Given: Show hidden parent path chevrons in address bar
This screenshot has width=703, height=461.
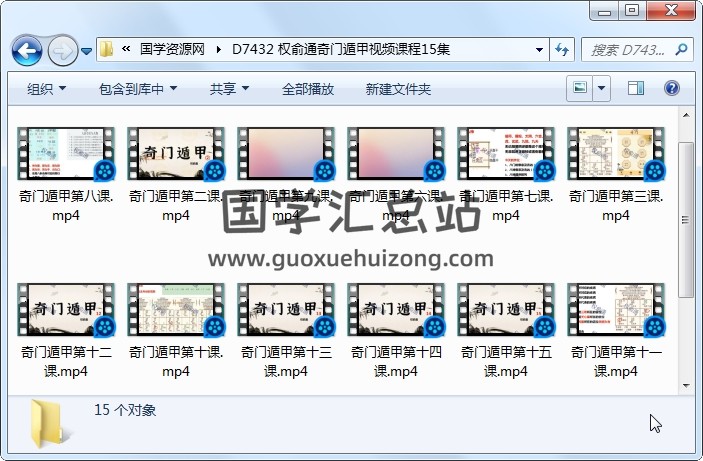Looking at the screenshot, I should click(x=126, y=49).
